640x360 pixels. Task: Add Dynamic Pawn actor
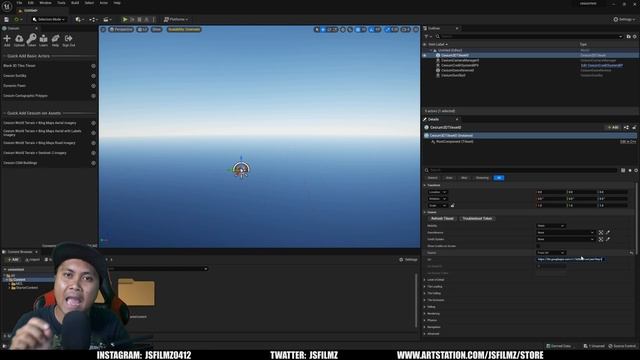(x=93, y=86)
